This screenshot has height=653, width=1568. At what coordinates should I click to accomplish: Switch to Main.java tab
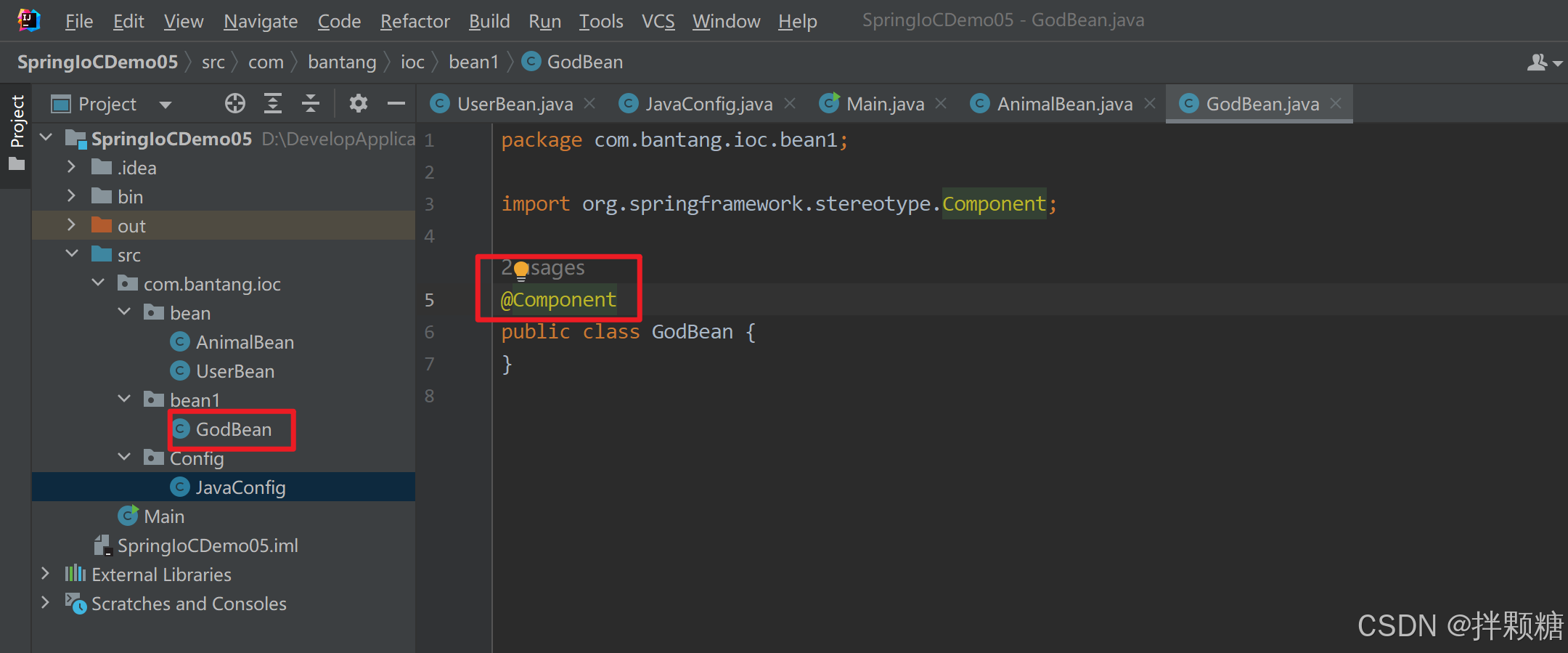click(885, 104)
